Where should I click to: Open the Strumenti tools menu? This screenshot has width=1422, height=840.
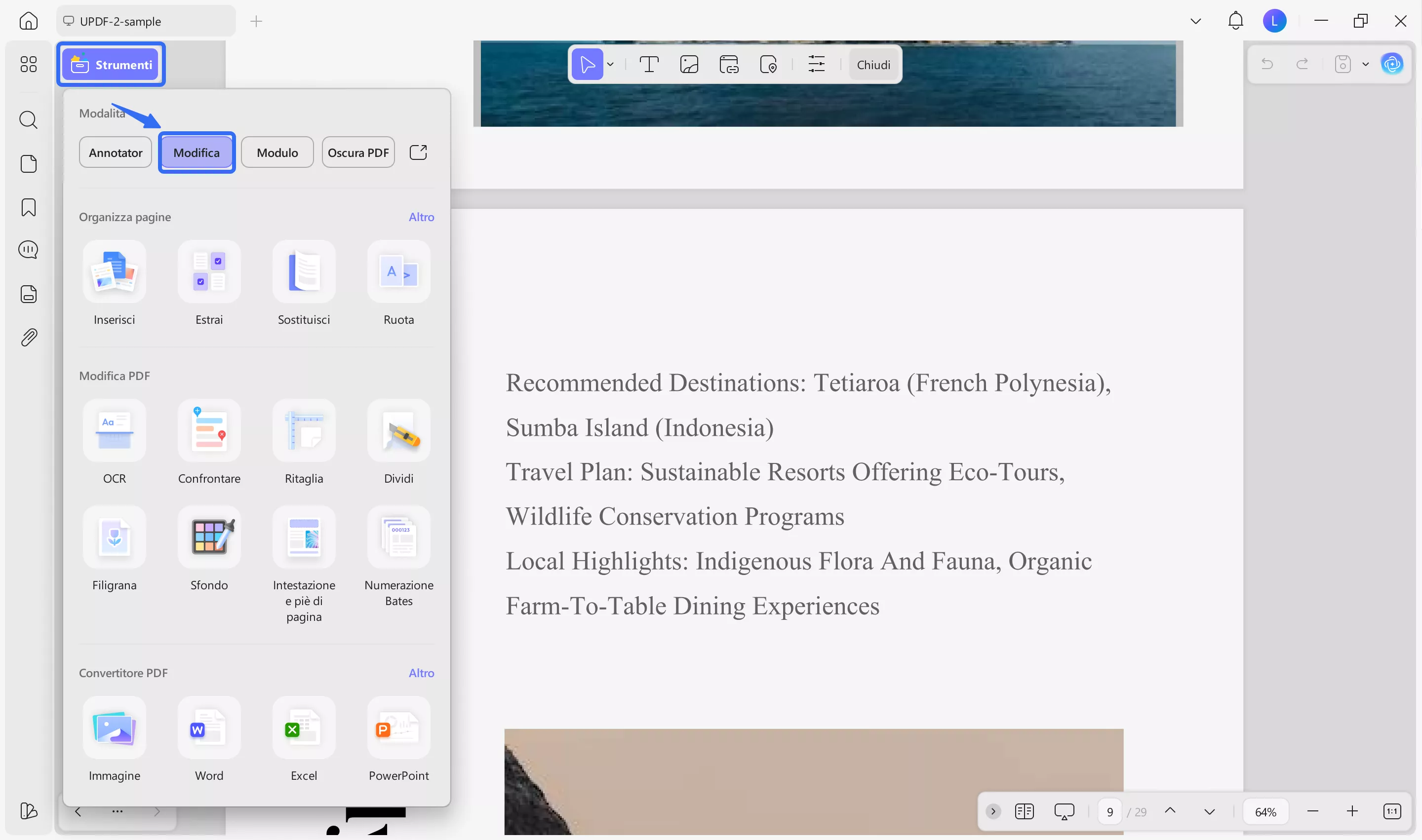112,65
